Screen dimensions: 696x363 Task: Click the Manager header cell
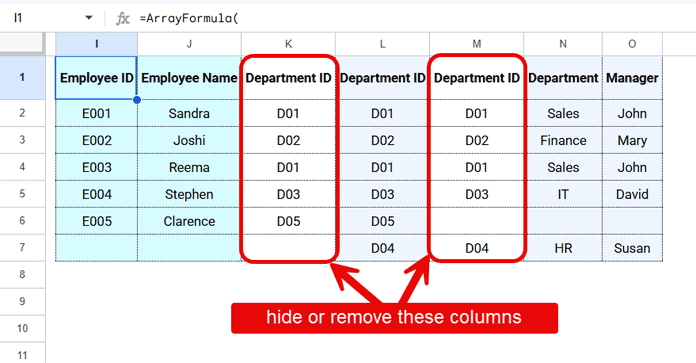click(632, 78)
